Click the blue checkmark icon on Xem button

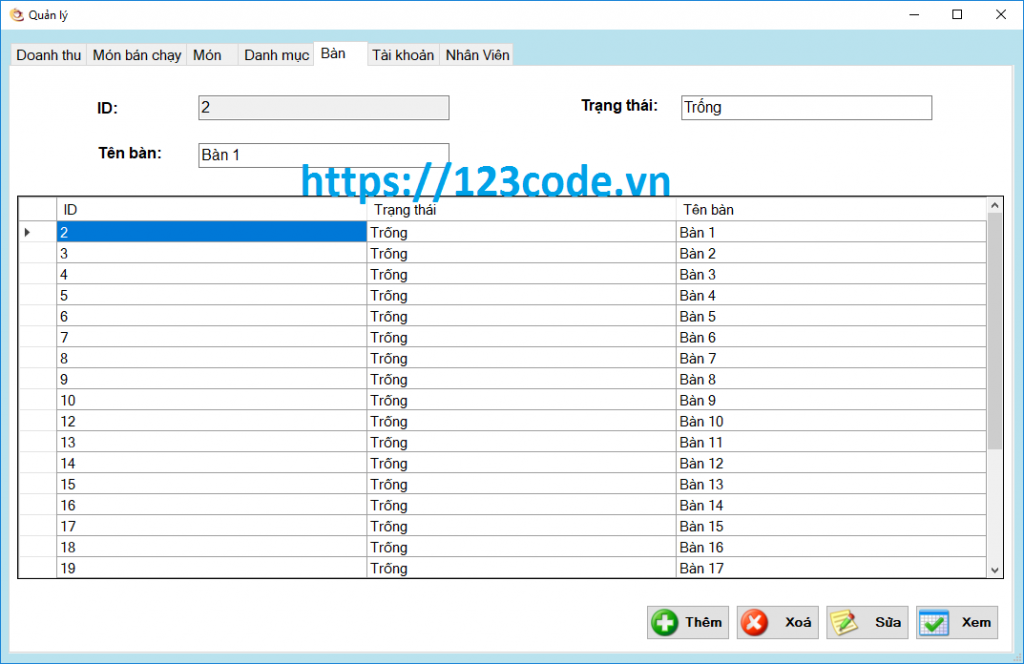tap(936, 622)
